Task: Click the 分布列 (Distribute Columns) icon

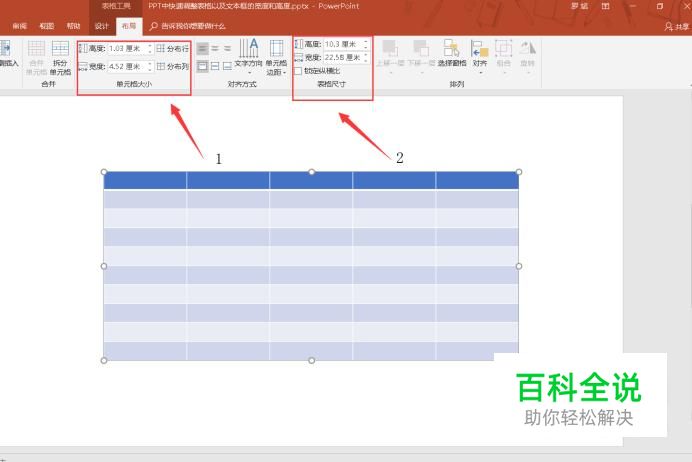Action: 161,66
